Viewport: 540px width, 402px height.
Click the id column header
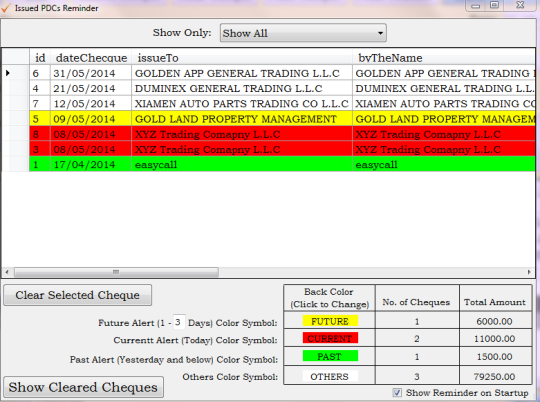(40, 58)
